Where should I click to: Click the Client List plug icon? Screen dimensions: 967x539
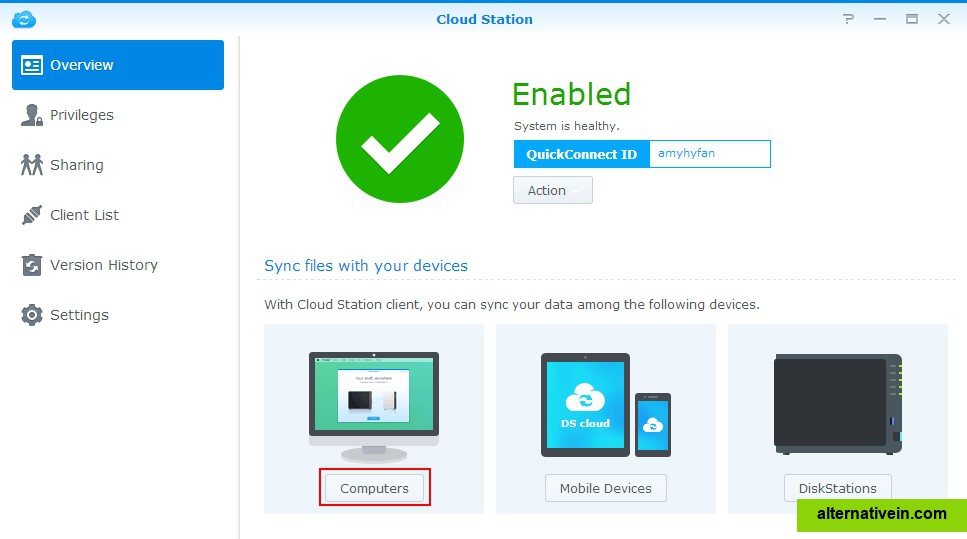click(x=31, y=215)
